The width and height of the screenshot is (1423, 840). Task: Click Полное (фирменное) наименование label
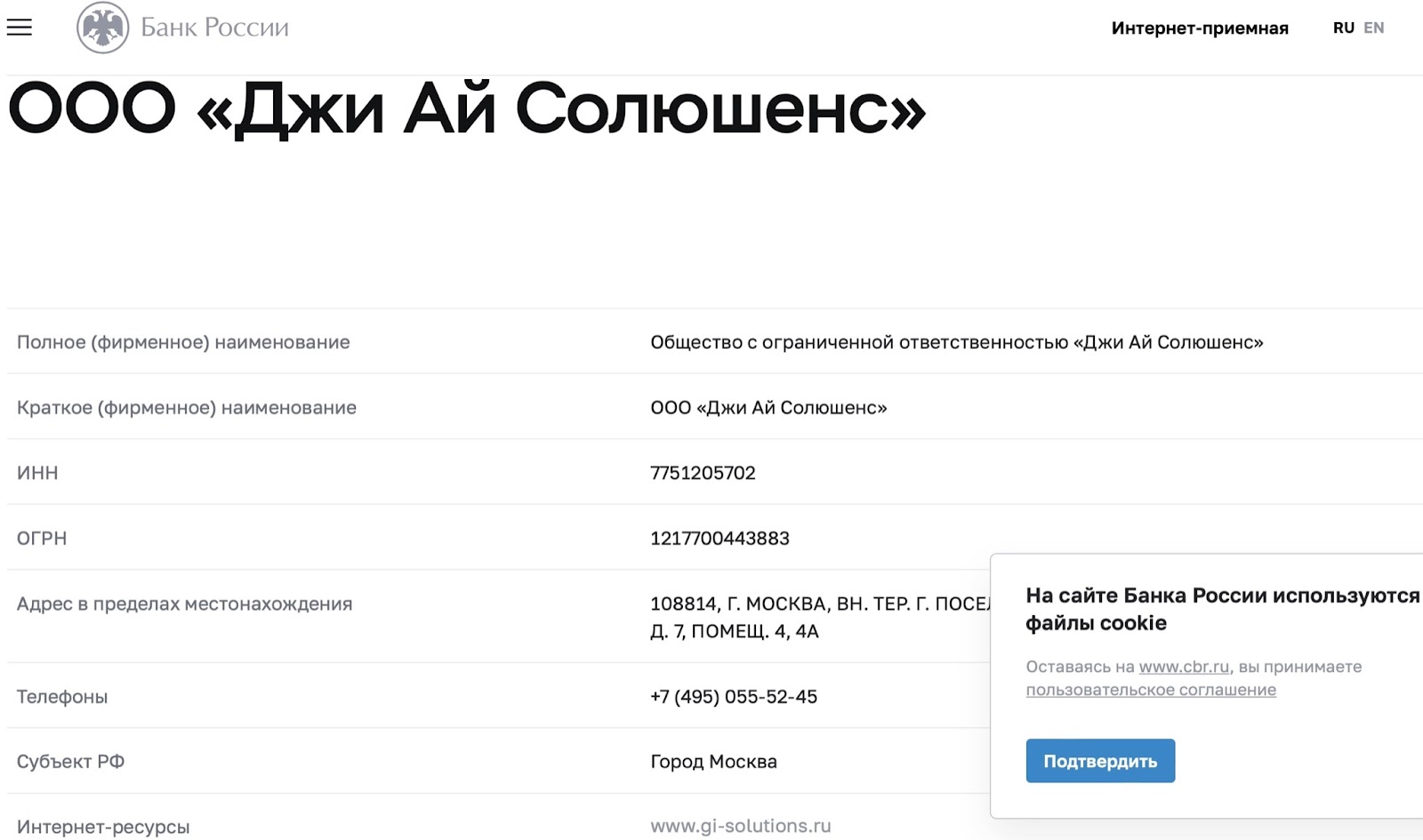tap(183, 342)
